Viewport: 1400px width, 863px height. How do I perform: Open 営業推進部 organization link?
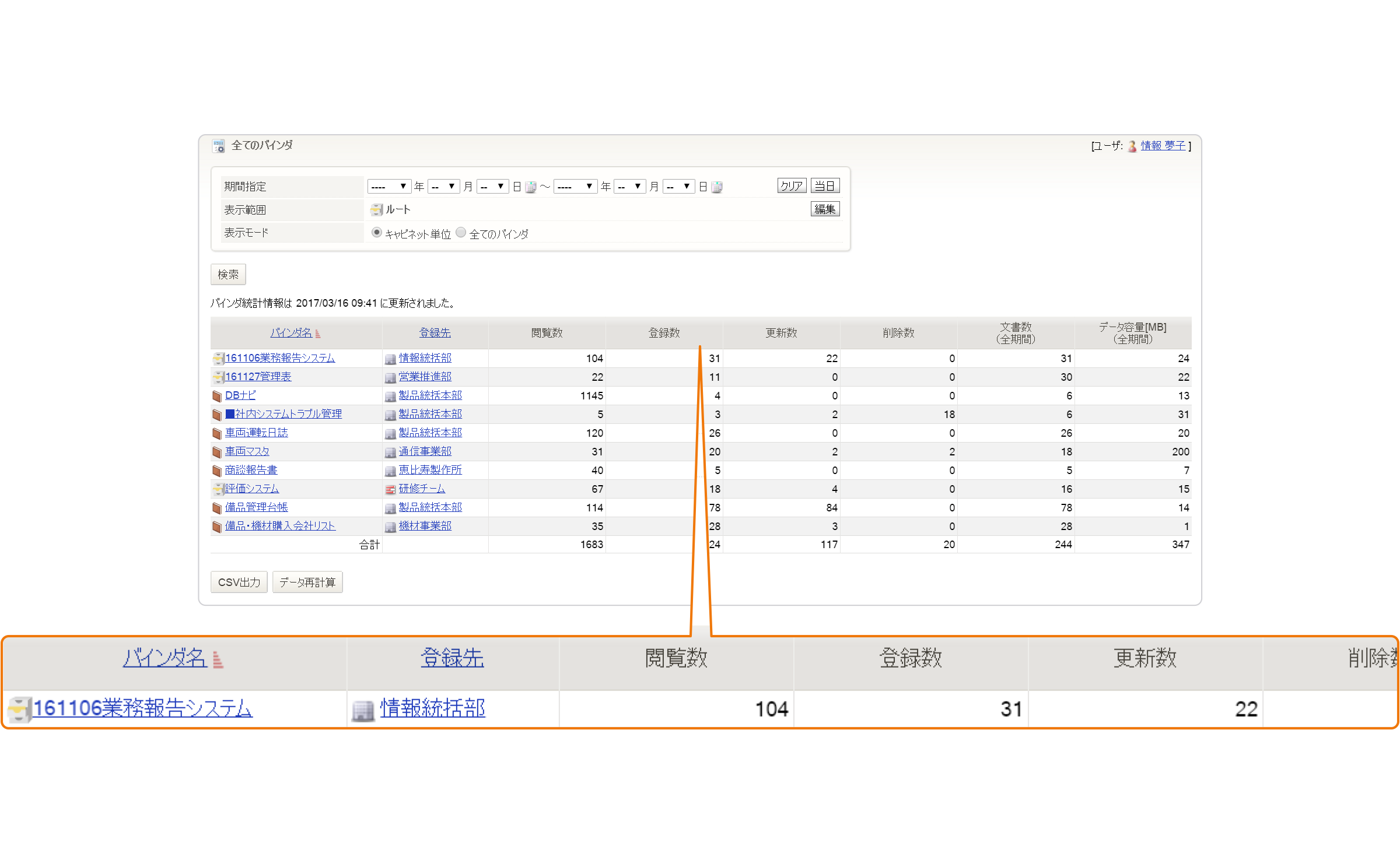[x=425, y=377]
